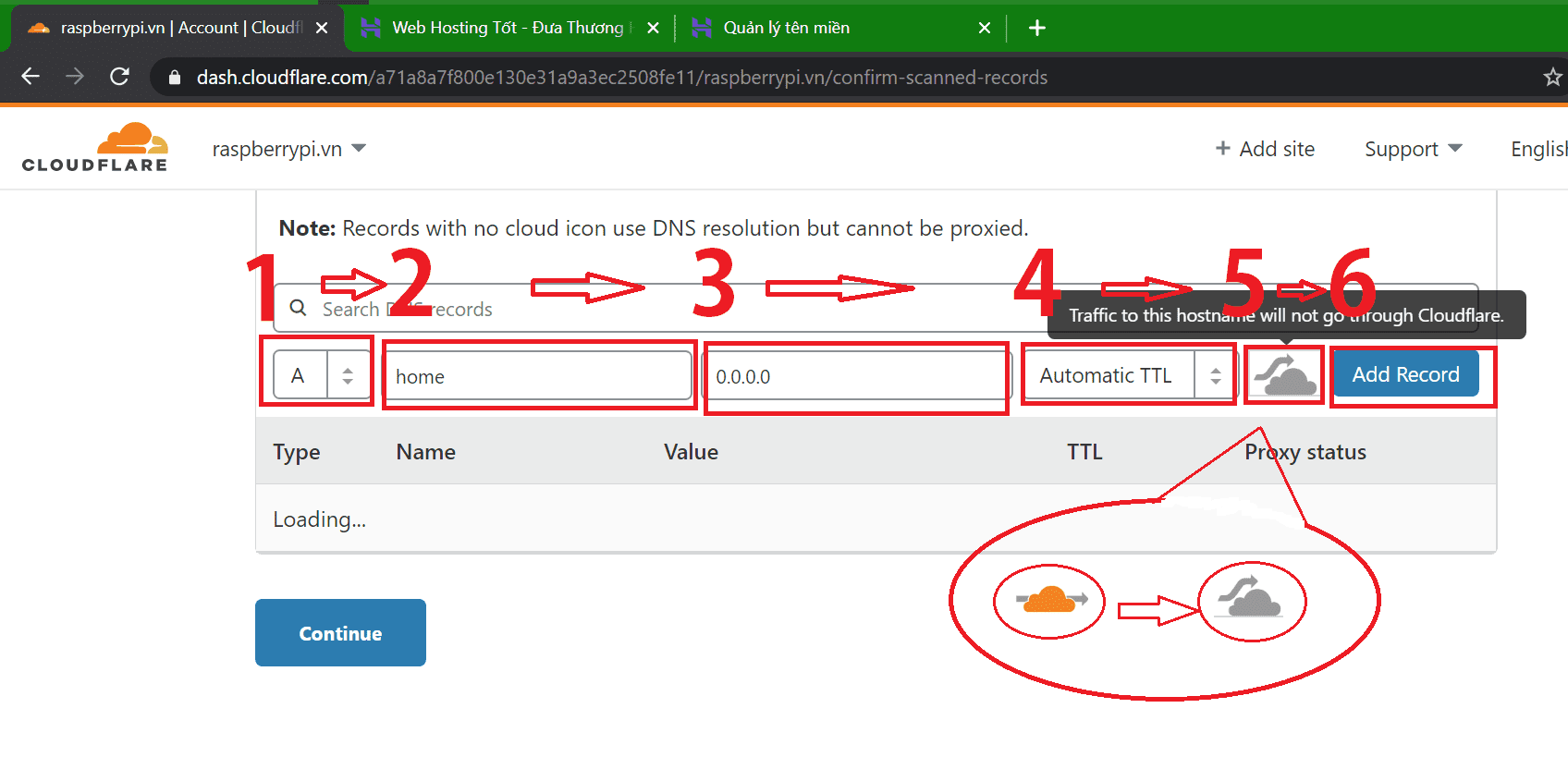This screenshot has height=757, width=1568.
Task: Click the name field containing home
Action: 537,376
